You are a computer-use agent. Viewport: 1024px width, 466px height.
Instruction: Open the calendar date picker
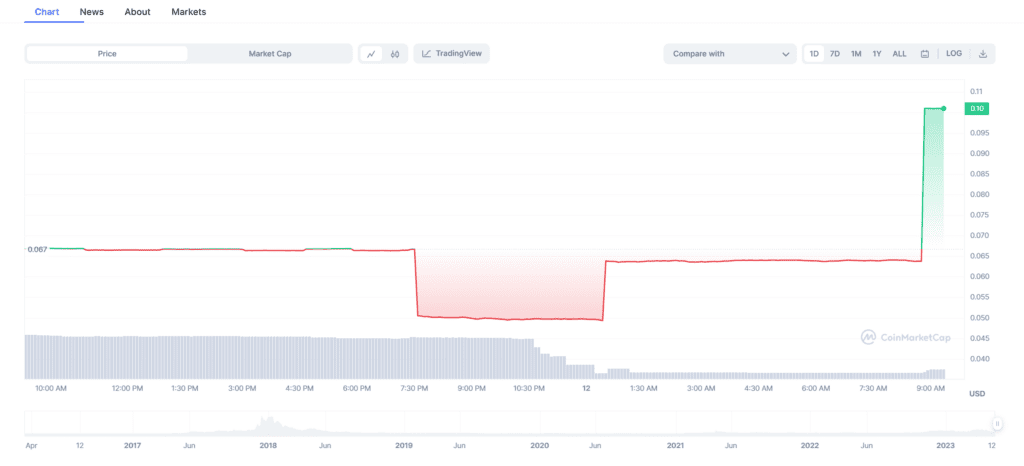click(925, 54)
